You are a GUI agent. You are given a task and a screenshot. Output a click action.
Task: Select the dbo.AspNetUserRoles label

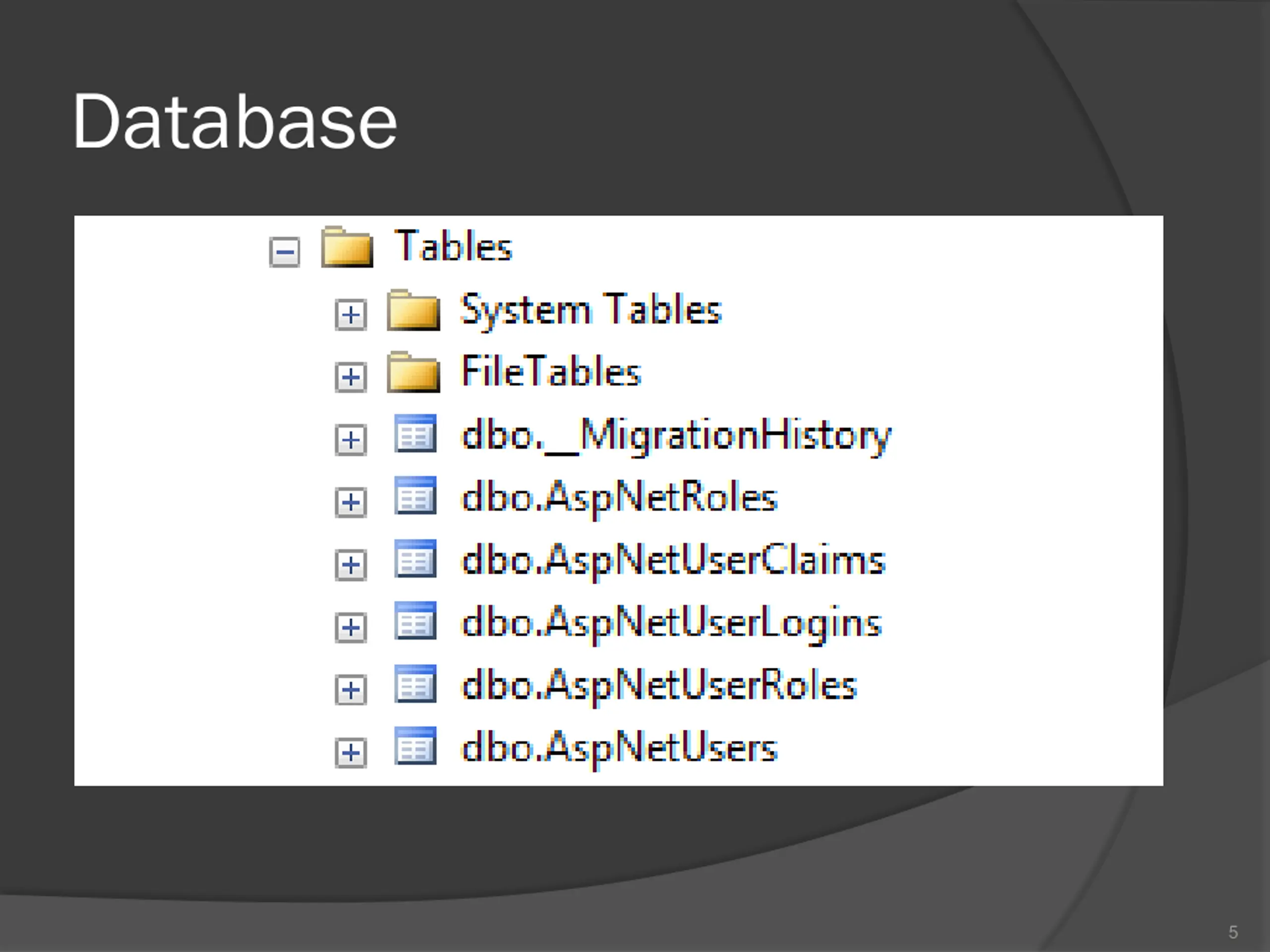(659, 686)
